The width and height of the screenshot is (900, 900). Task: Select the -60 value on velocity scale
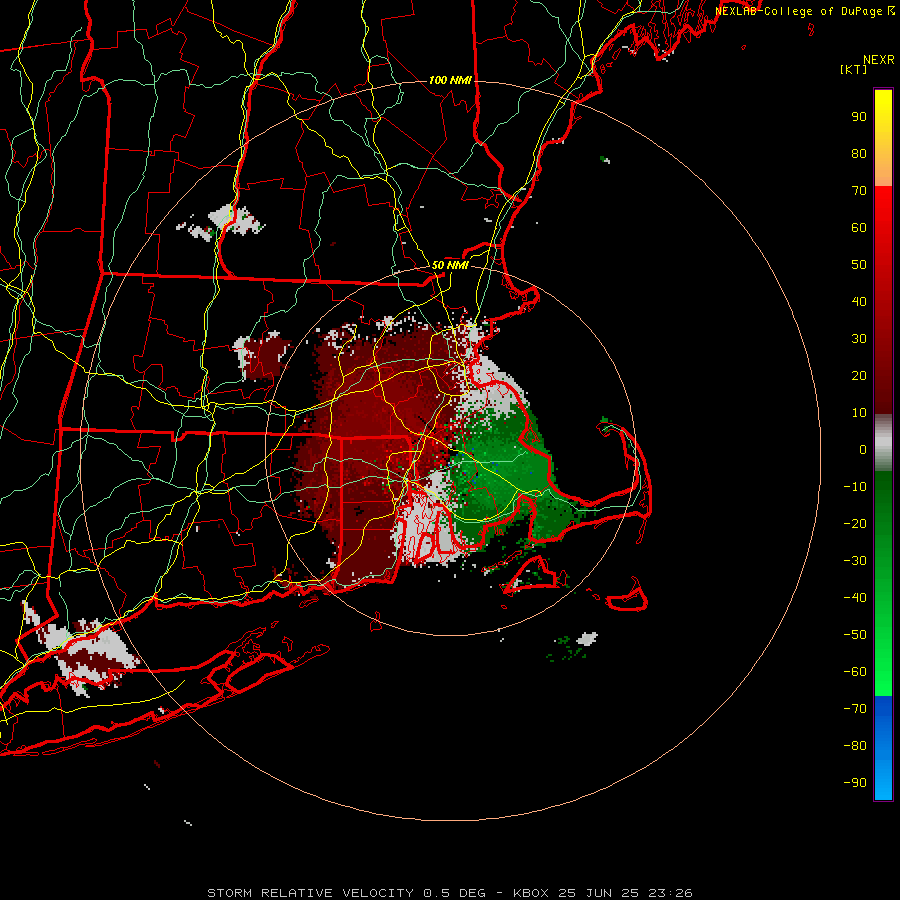coord(855,672)
